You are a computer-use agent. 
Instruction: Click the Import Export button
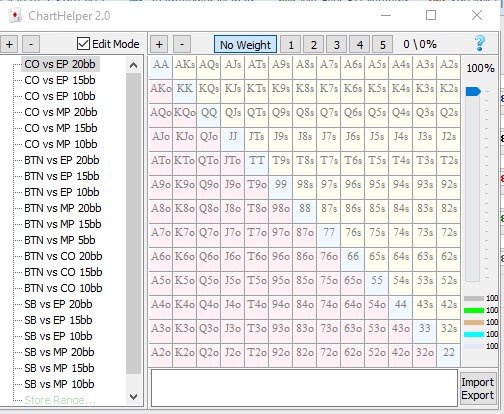[x=477, y=389]
